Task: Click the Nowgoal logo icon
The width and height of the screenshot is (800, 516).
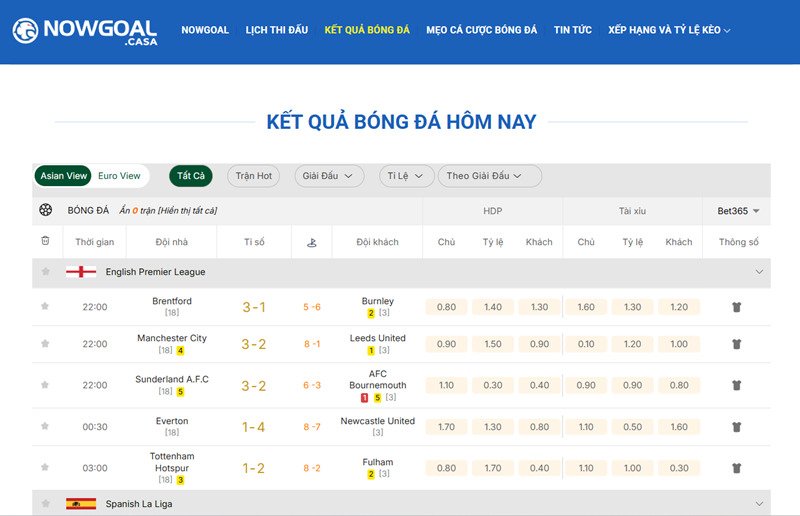Action: coord(25,30)
